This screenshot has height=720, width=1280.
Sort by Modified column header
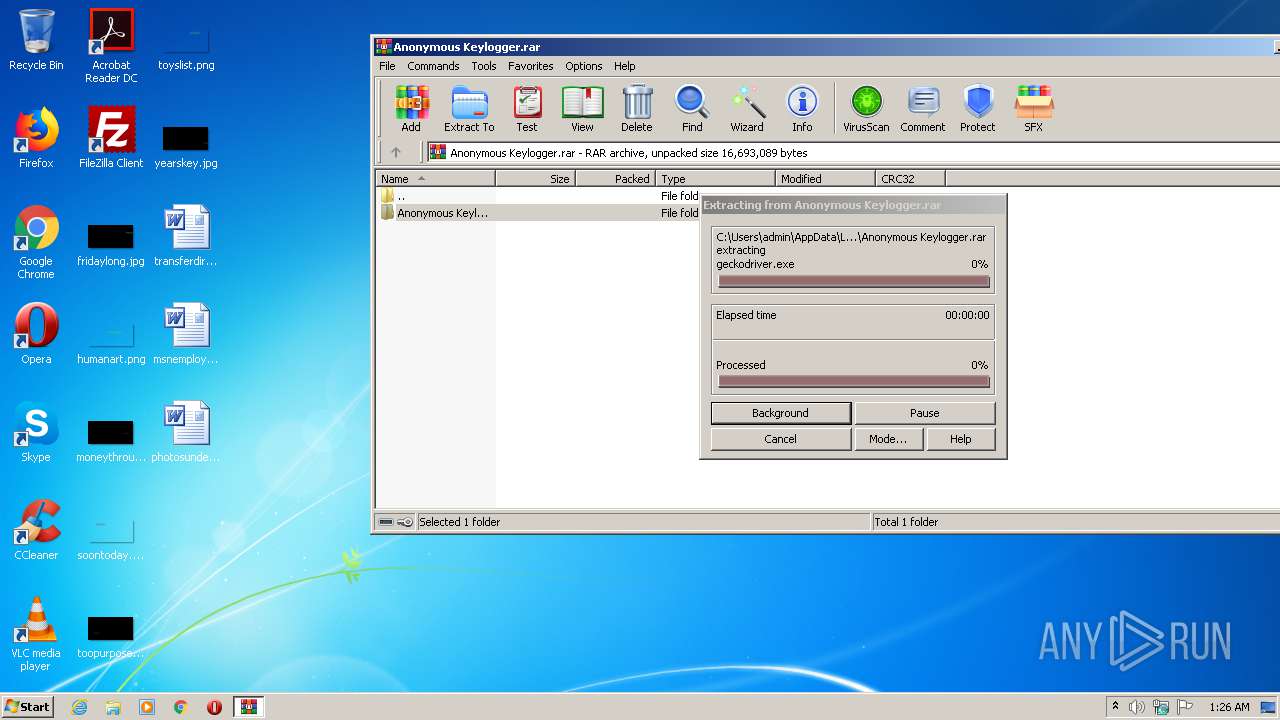[825, 179]
